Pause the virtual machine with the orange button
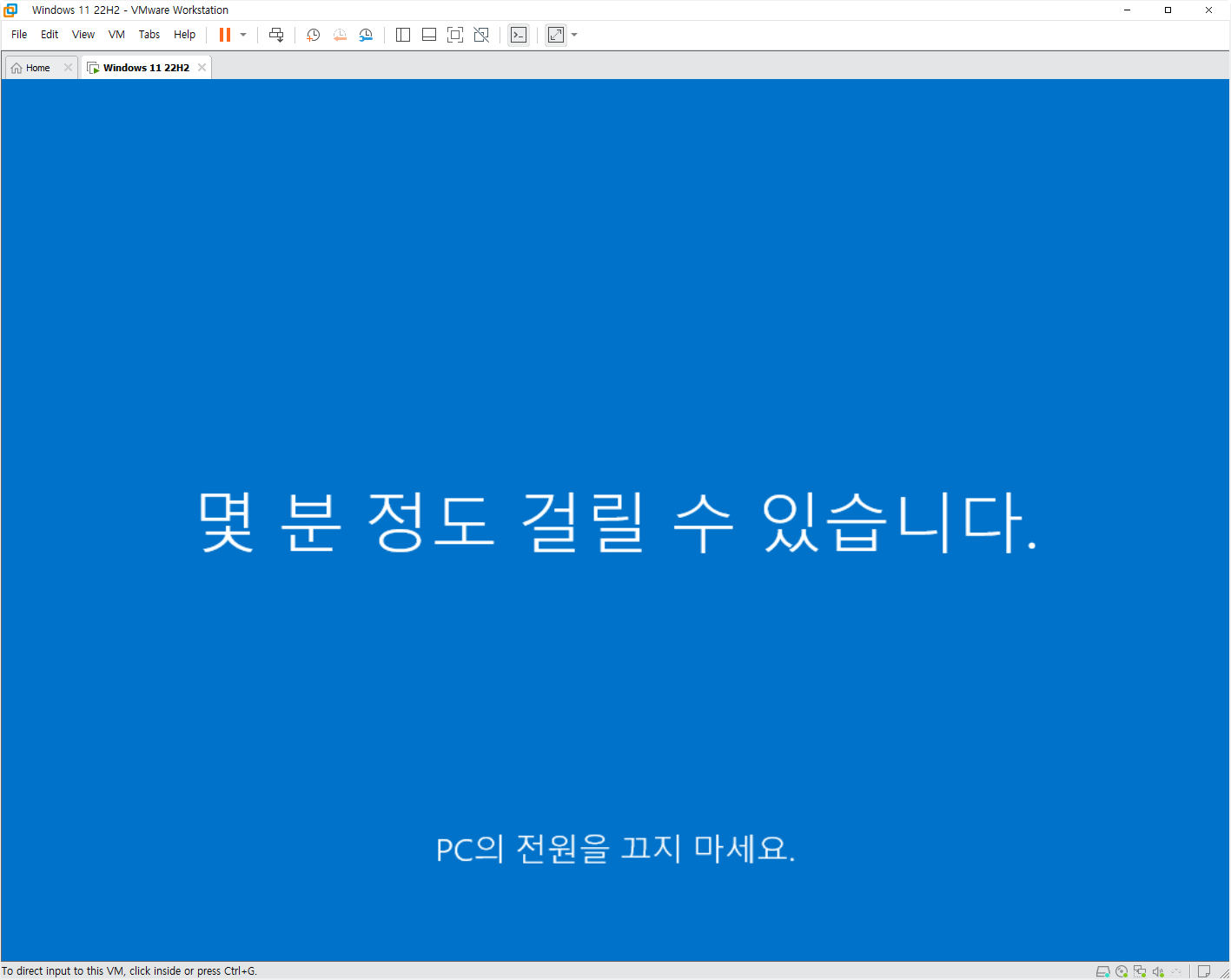 (225, 35)
